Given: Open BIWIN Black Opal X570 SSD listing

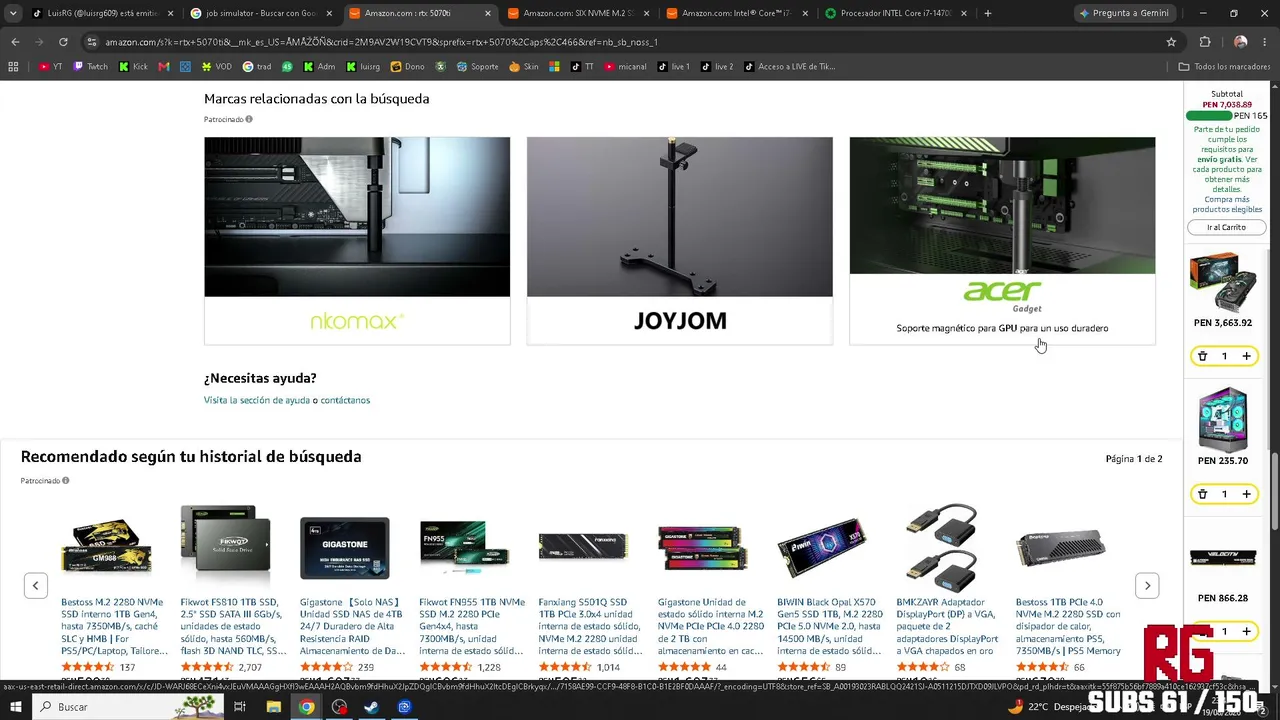Looking at the screenshot, I should (830, 626).
